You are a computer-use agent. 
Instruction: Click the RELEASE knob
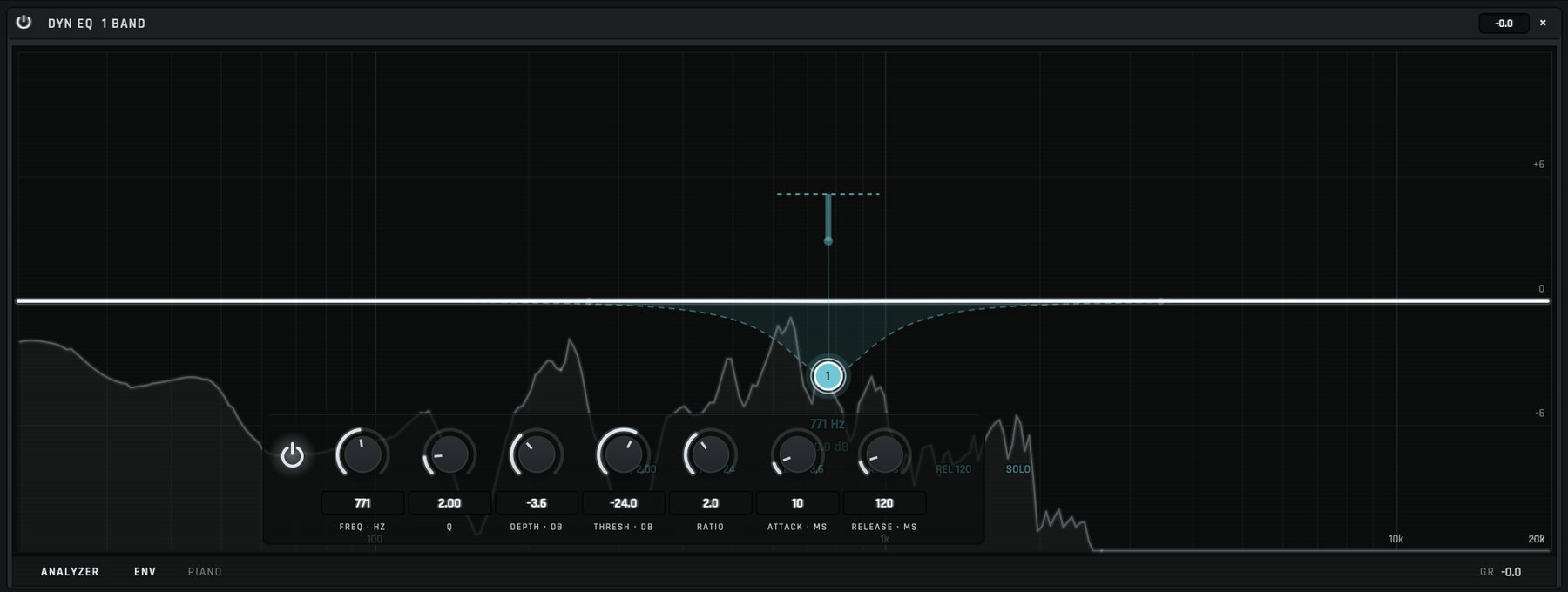[885, 454]
